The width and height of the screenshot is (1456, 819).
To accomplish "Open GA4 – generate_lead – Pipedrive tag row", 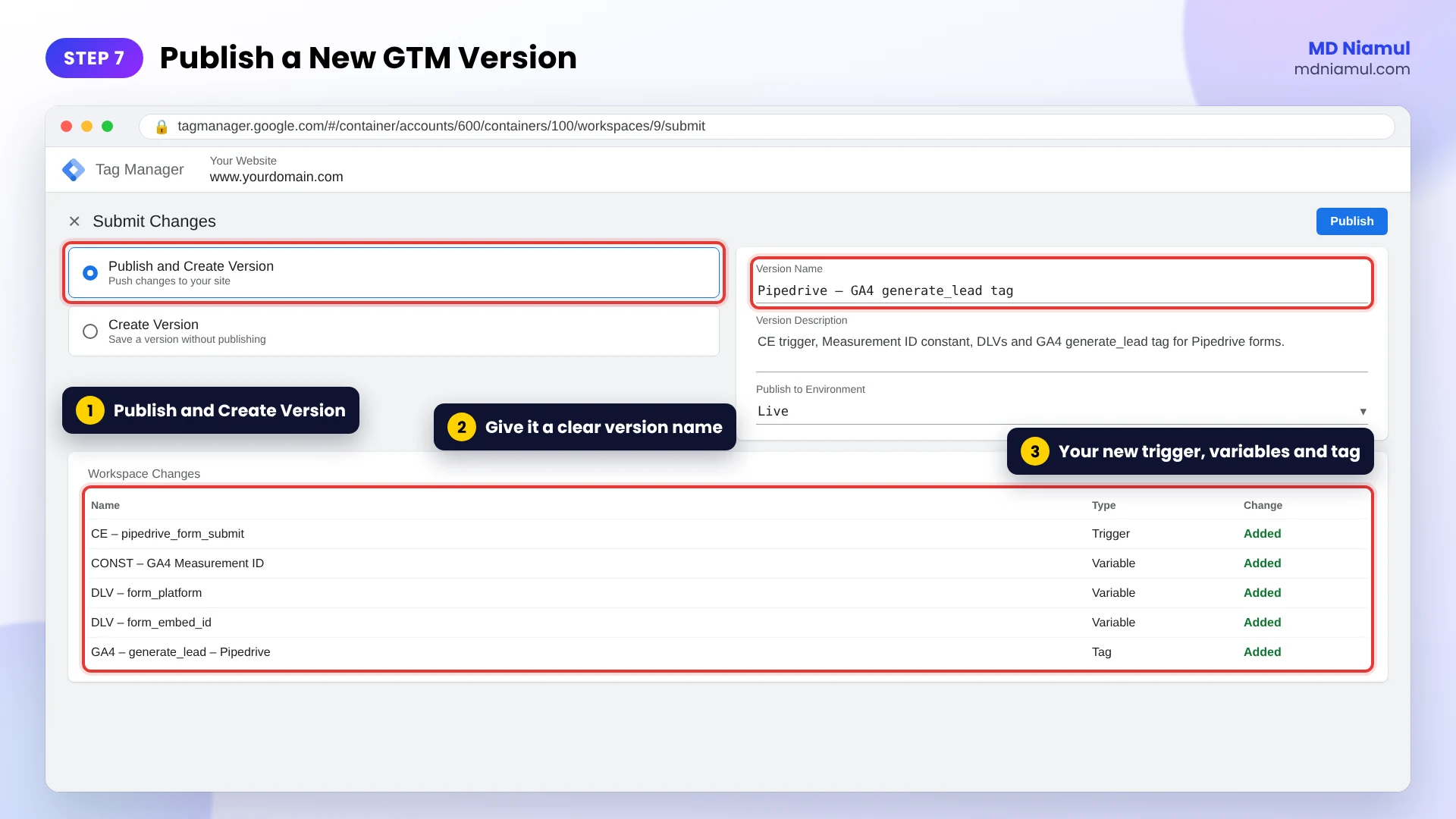I will pos(728,652).
